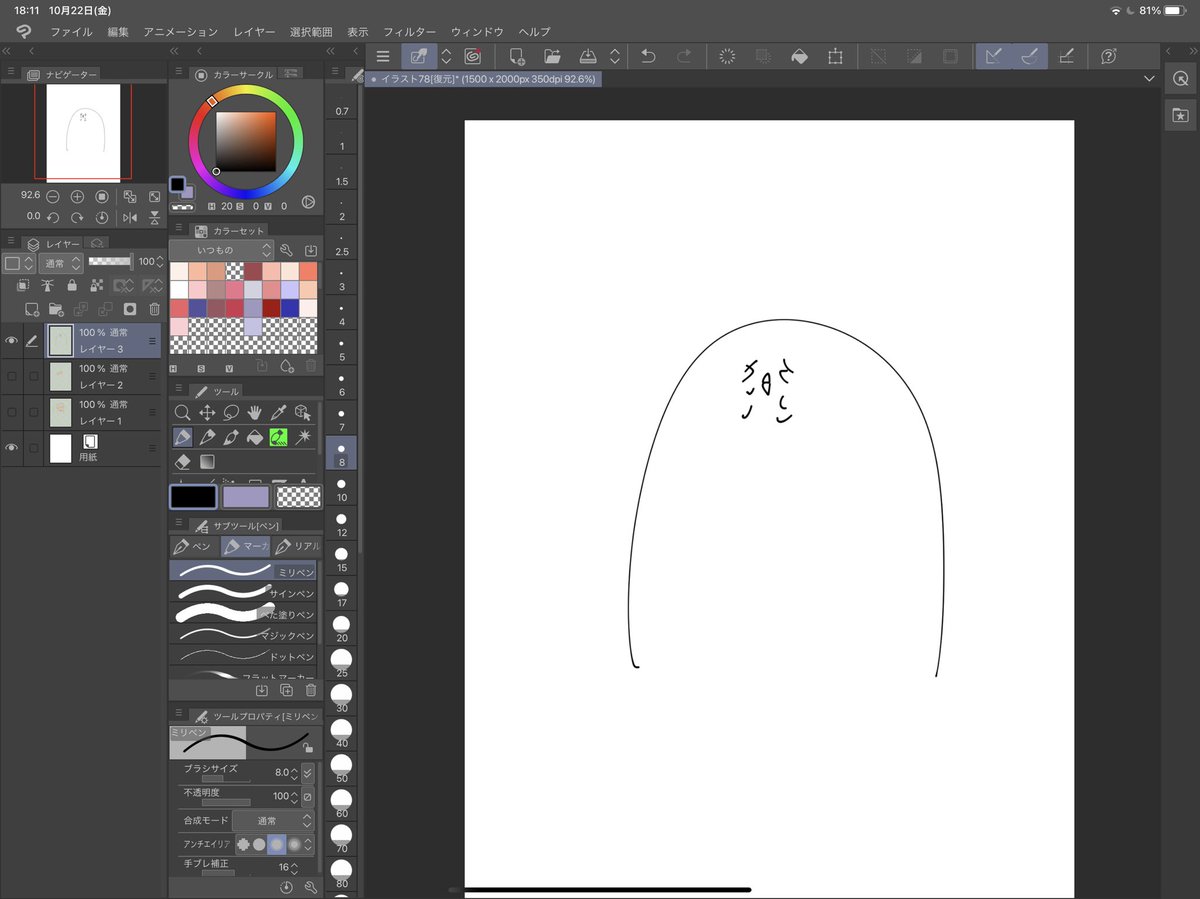The height and width of the screenshot is (899, 1200).
Task: Select the Fill bucket tool
Action: click(x=255, y=437)
